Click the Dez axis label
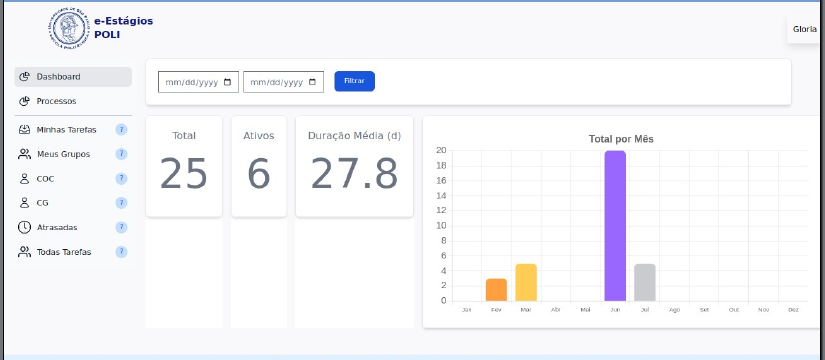This screenshot has width=825, height=360. [x=793, y=310]
